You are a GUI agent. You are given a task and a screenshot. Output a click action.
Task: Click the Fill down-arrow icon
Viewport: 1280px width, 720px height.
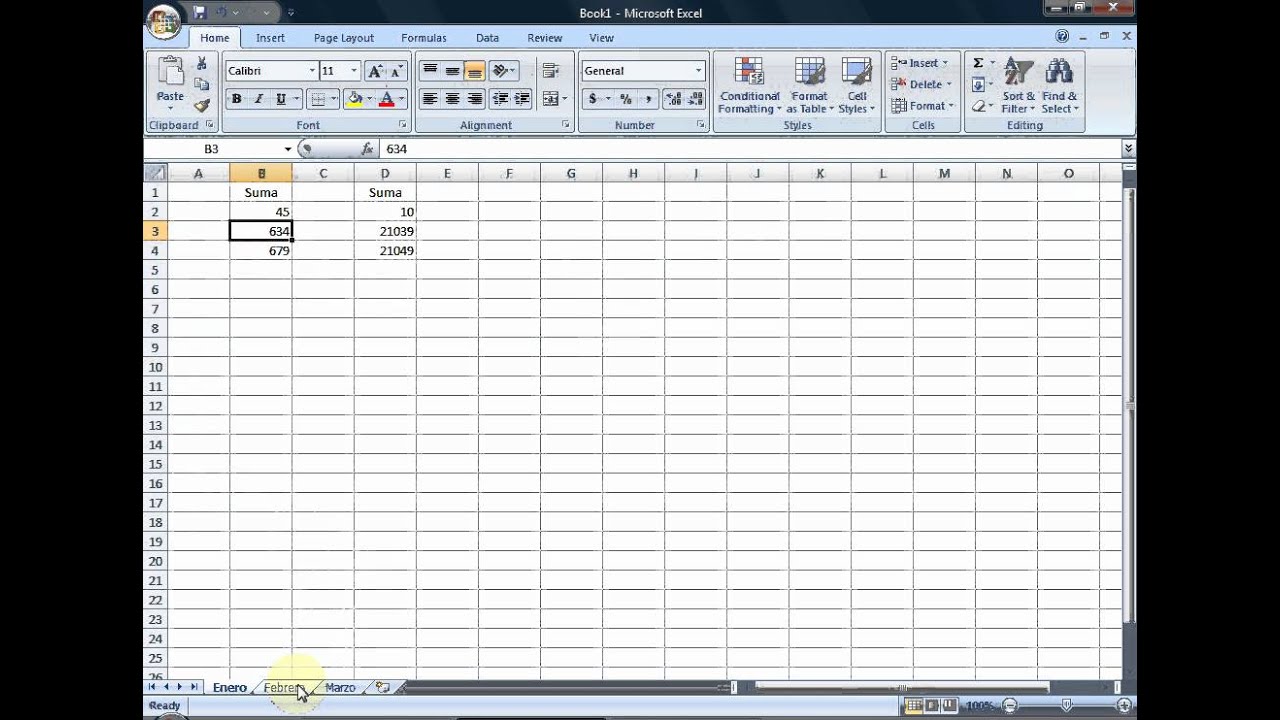[x=978, y=85]
